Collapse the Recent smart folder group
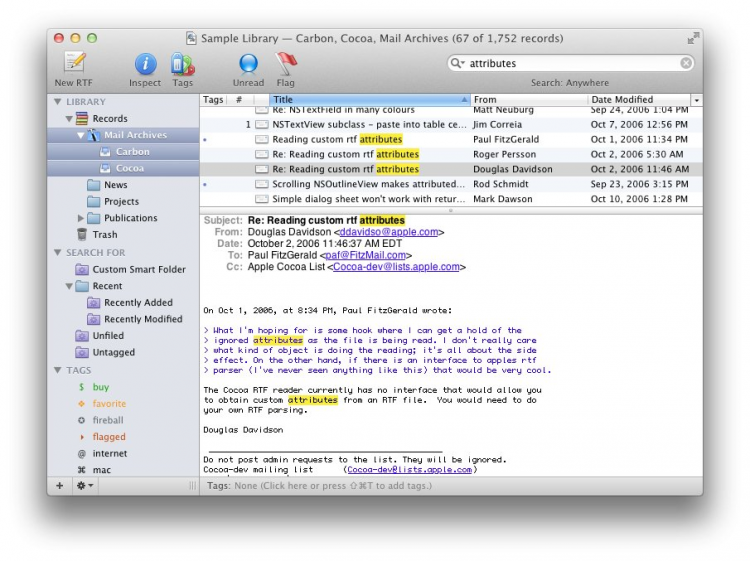750x561 pixels. tap(70, 286)
